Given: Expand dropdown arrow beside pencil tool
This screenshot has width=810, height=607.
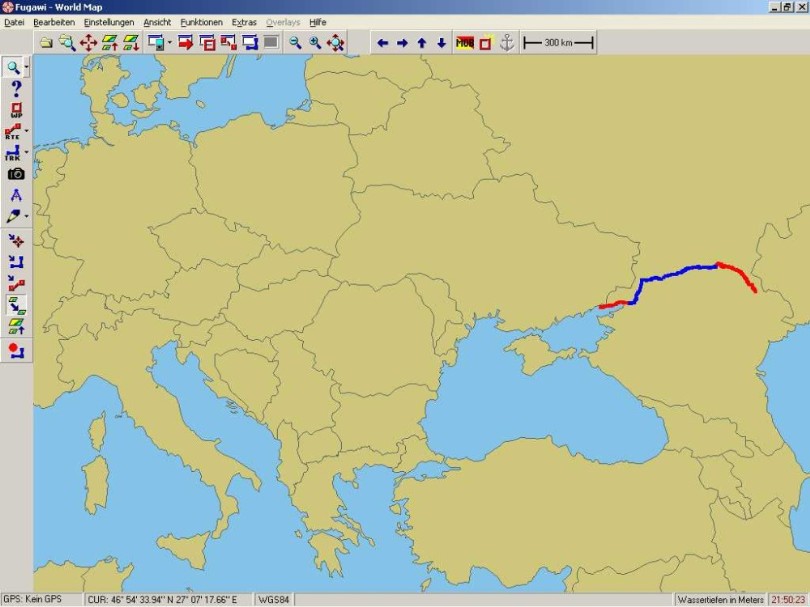Looking at the screenshot, I should click(27, 216).
